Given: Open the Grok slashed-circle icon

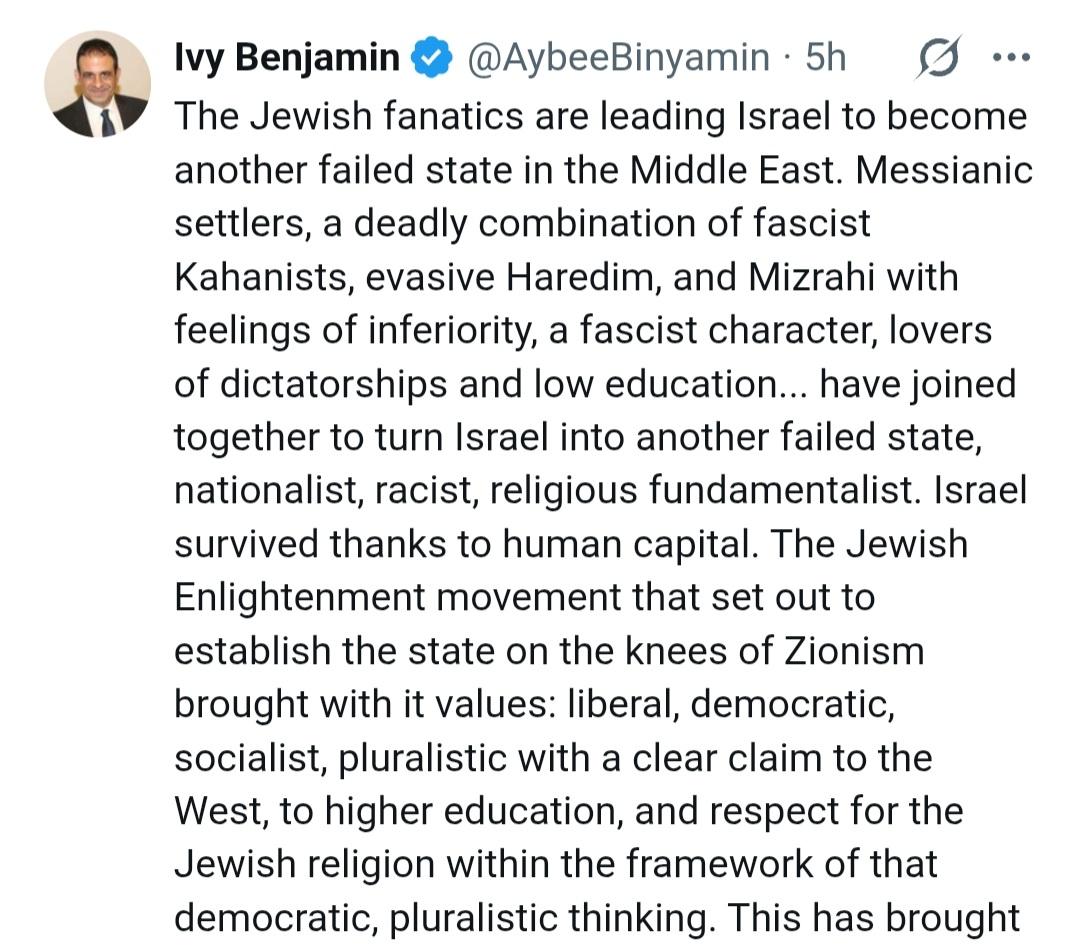Looking at the screenshot, I should pos(939,58).
